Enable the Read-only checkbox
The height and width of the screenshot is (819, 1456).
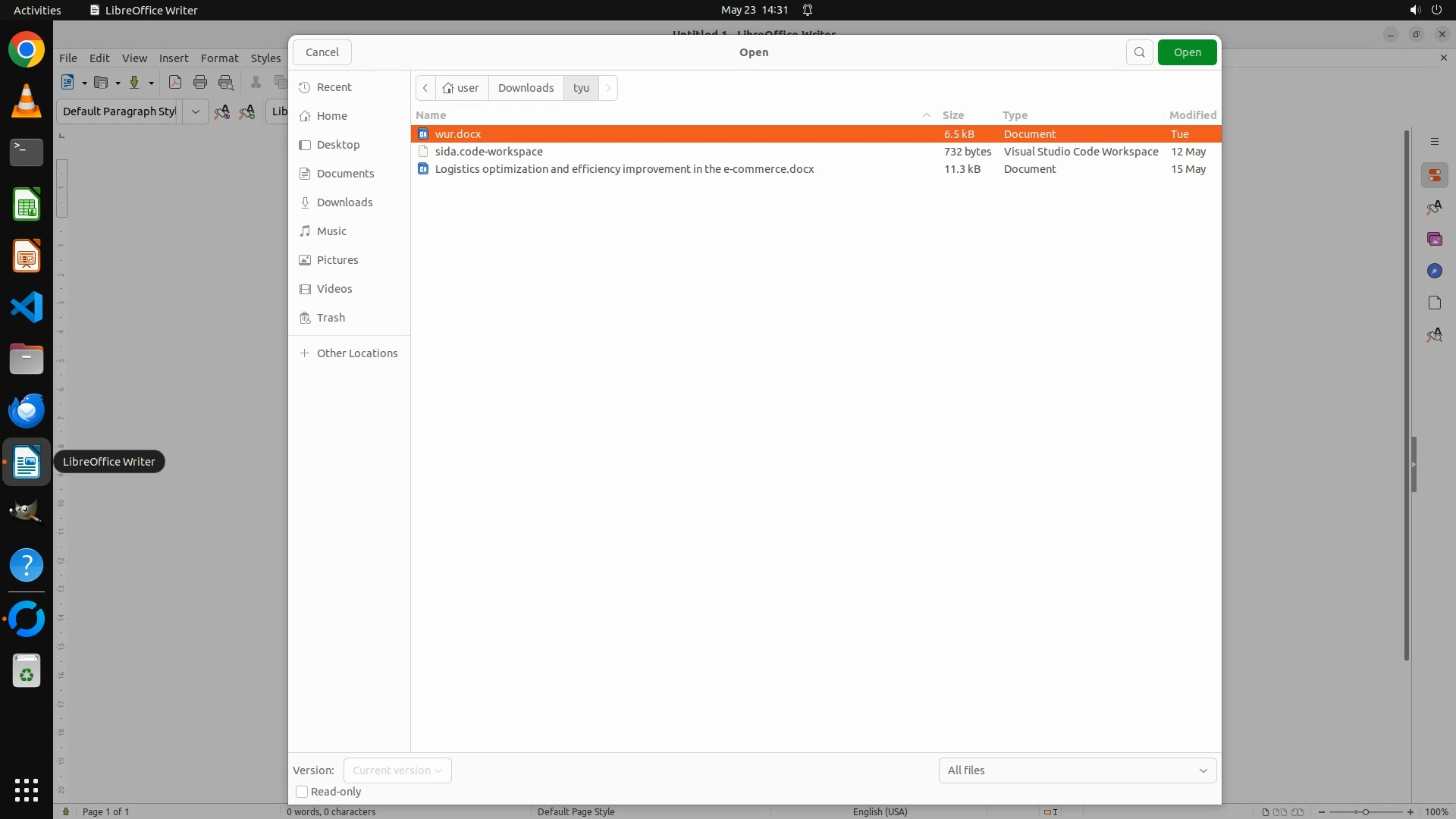302,792
